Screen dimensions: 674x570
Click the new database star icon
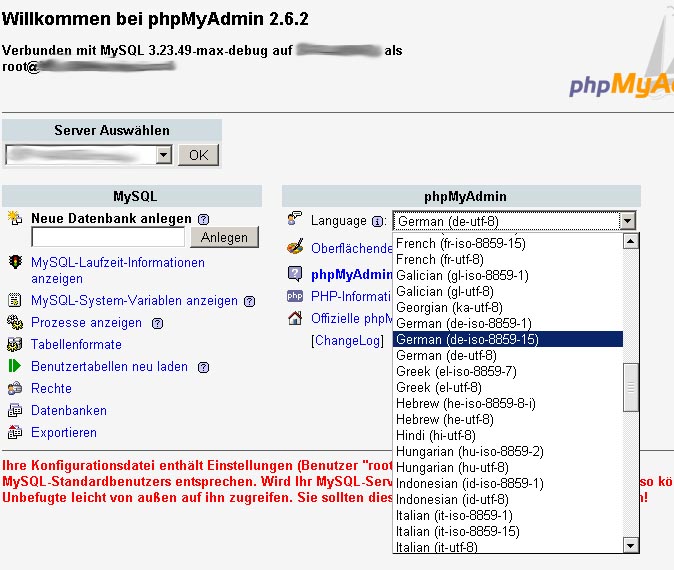pos(15,218)
